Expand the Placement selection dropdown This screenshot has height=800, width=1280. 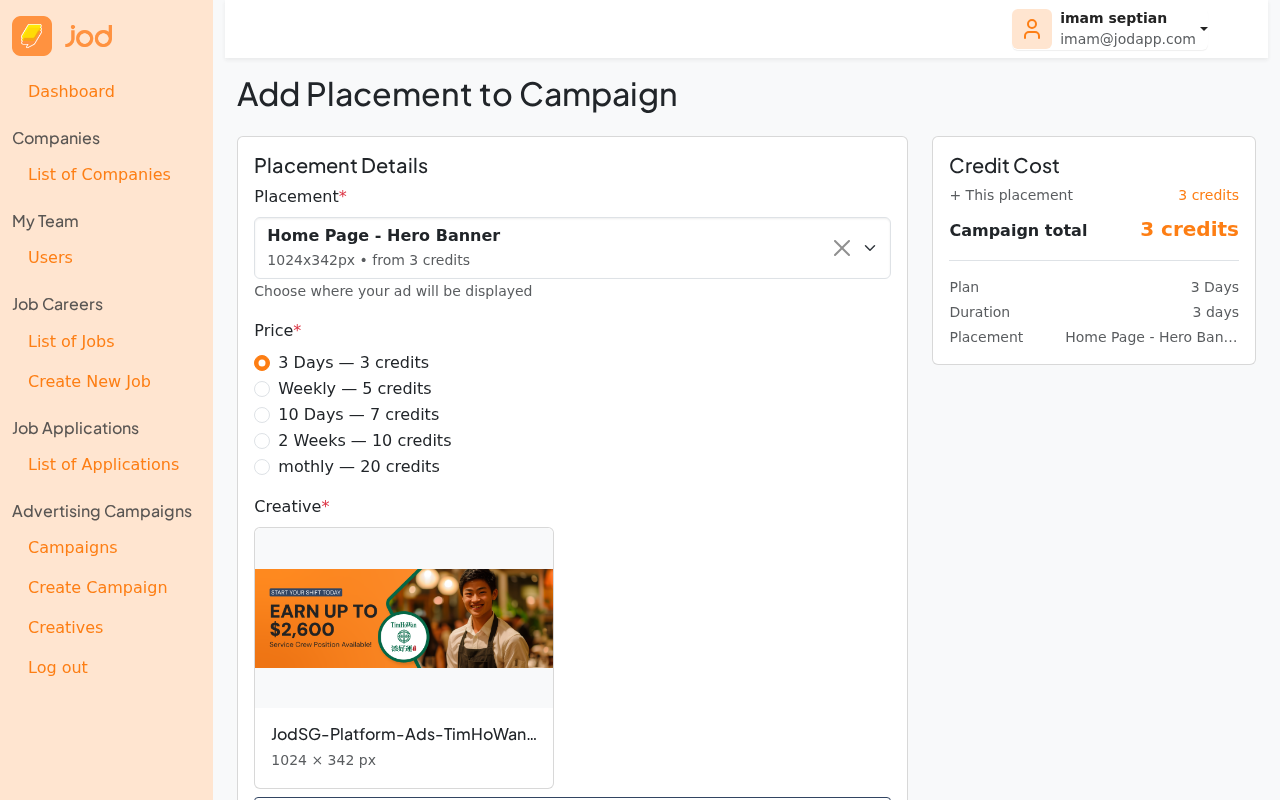[x=867, y=246]
